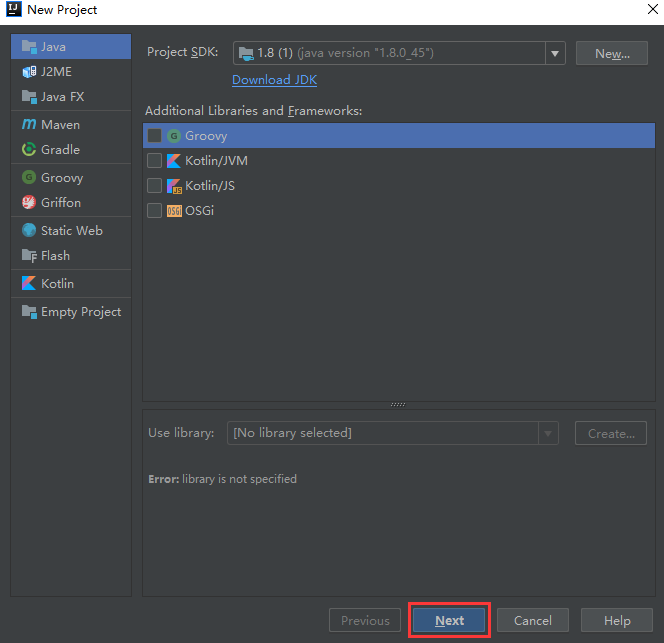
Task: Select Empty Project label
Action: [x=81, y=312]
